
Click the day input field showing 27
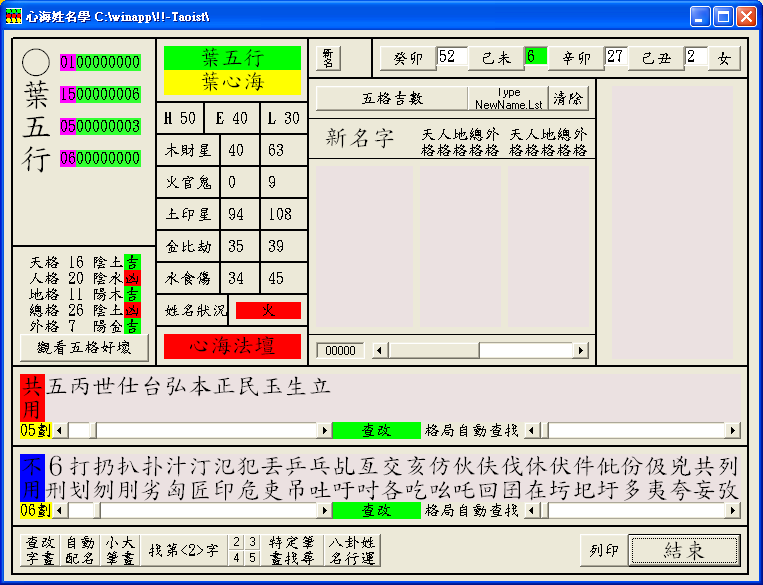(x=616, y=56)
